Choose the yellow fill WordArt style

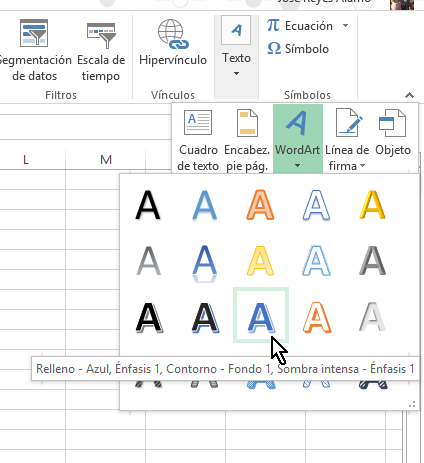point(260,261)
